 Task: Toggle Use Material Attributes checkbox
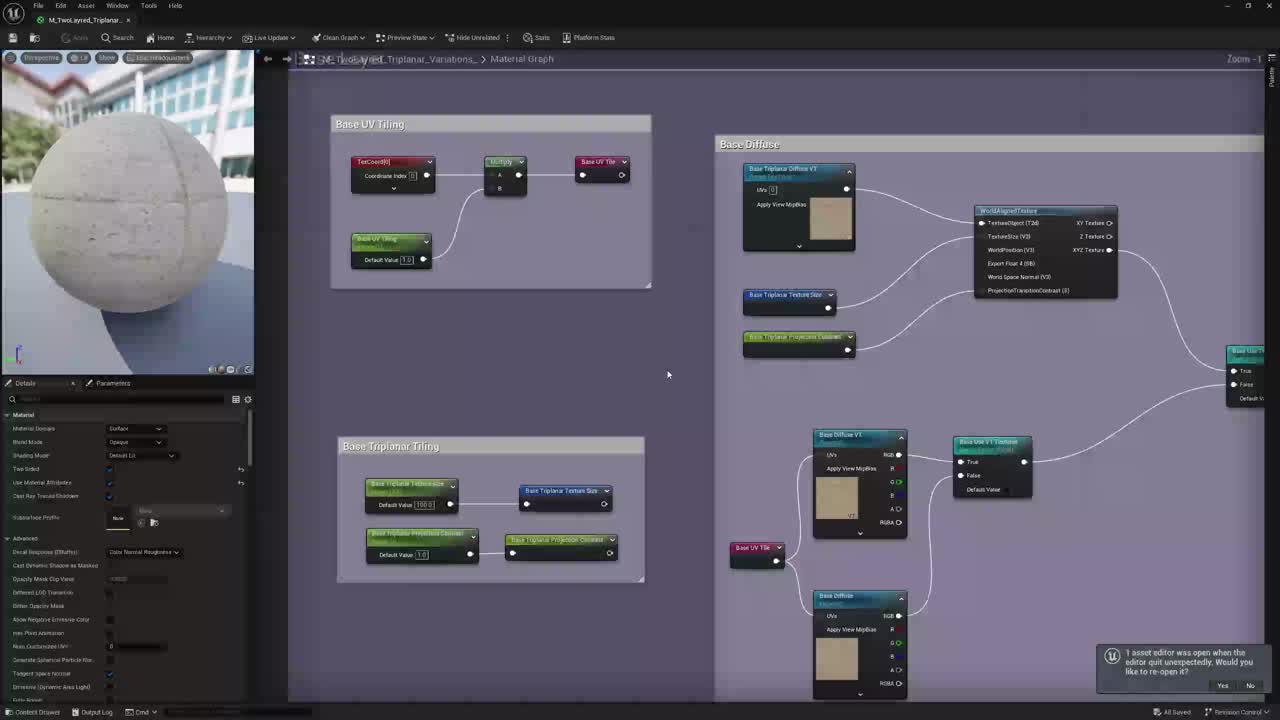(110, 483)
